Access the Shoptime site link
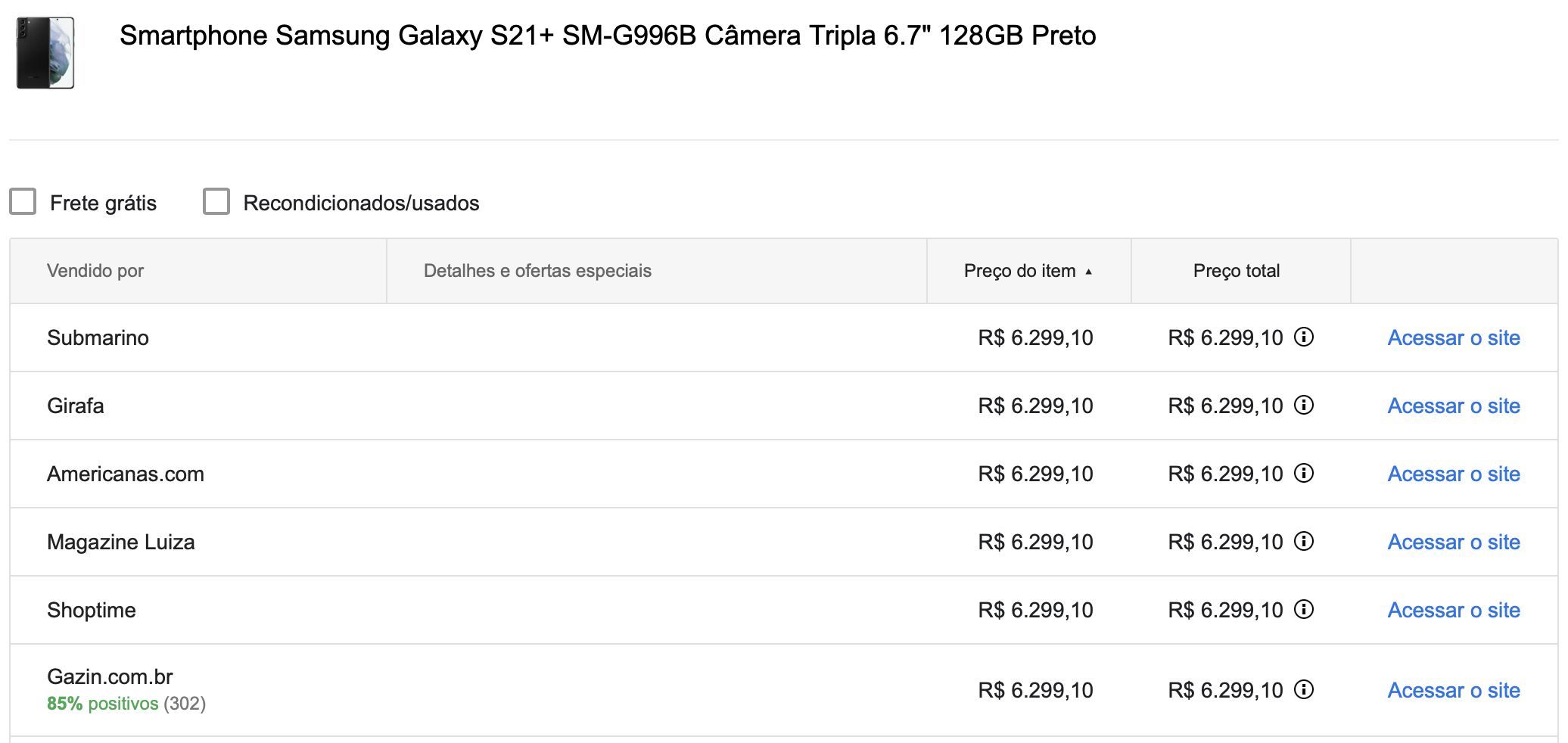 click(x=1454, y=610)
